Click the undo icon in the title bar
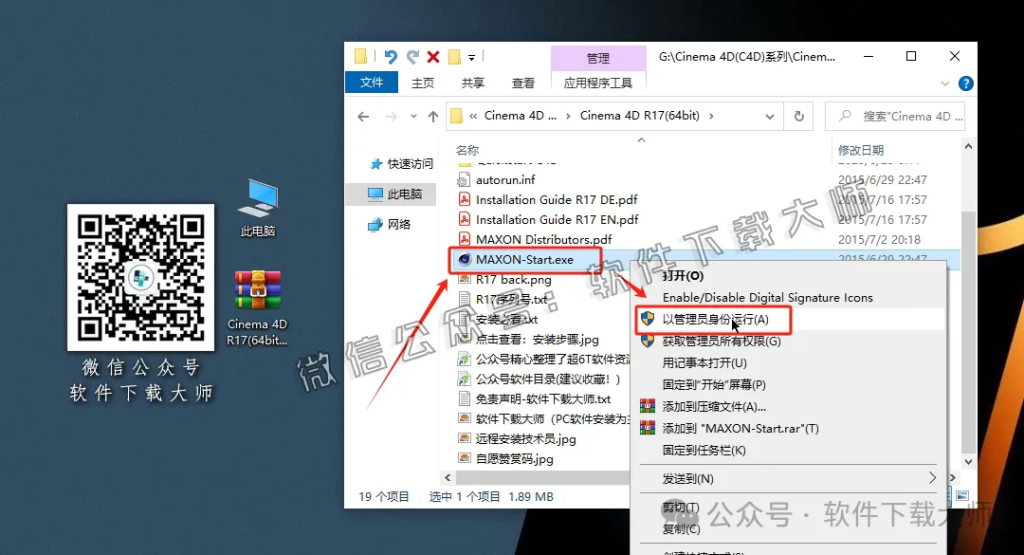The height and width of the screenshot is (555, 1024). click(391, 57)
